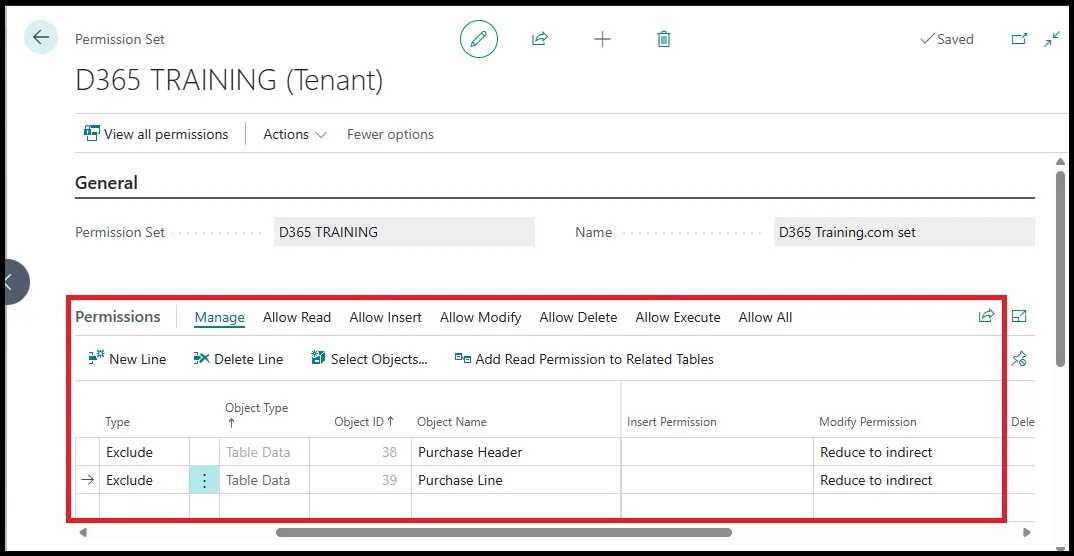This screenshot has width=1074, height=556.
Task: Click Delete Line button
Action: [238, 359]
